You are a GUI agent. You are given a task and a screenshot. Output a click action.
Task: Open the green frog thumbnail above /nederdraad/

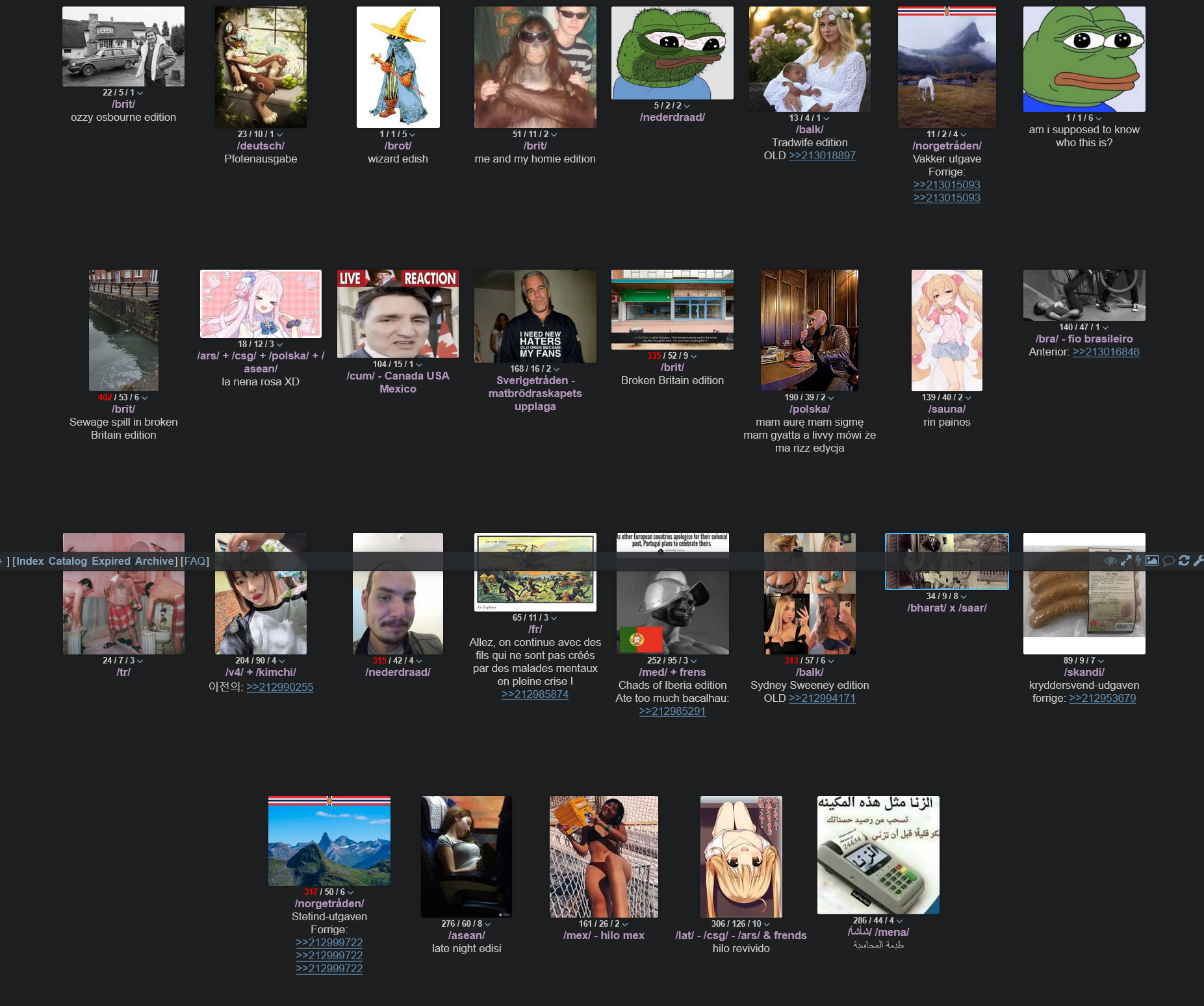pyautogui.click(x=672, y=53)
